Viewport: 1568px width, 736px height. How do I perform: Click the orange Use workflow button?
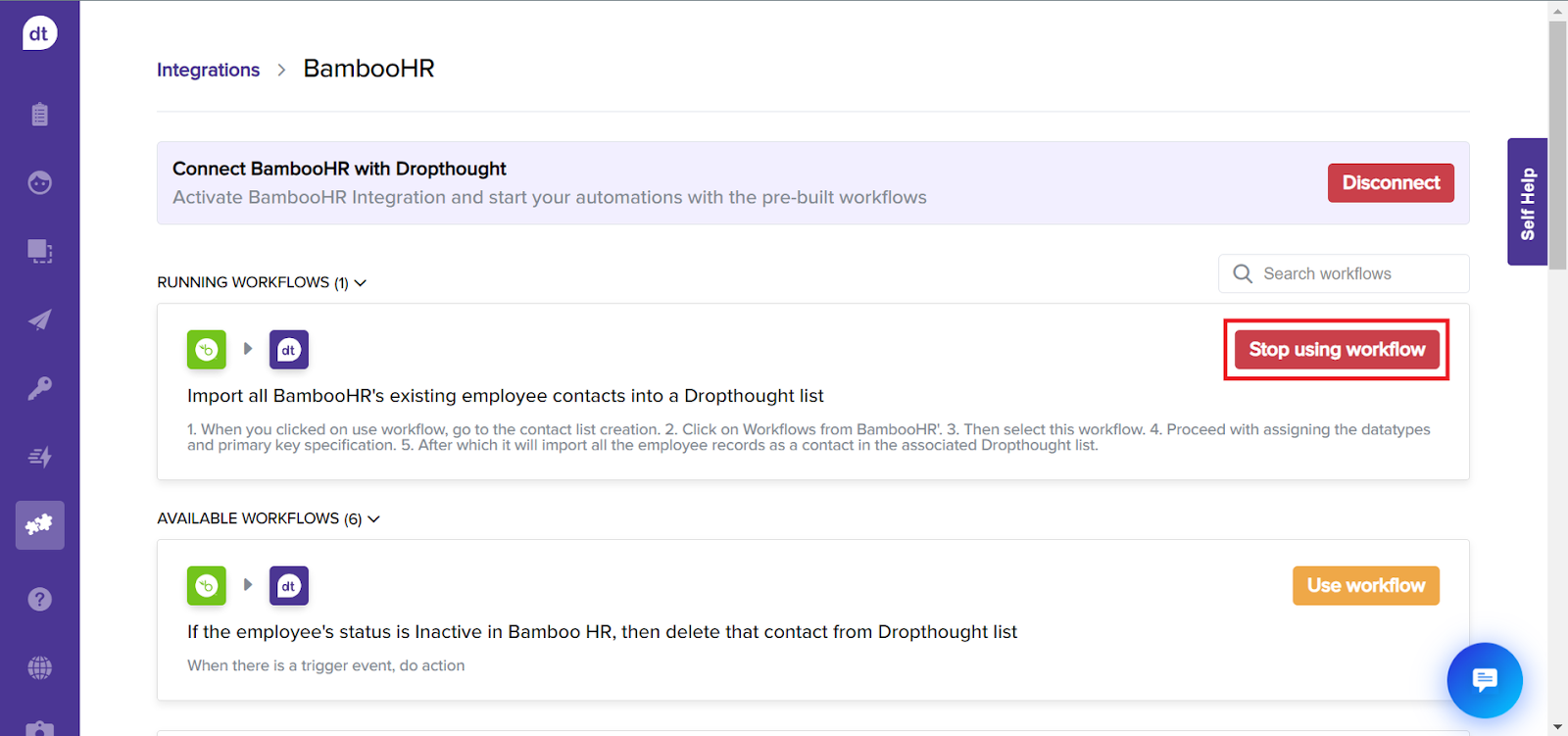click(x=1365, y=585)
